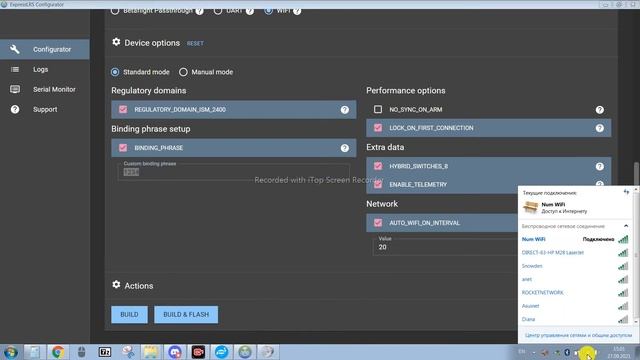
Task: Show help for HYBRID_SWITCHES_8 option
Action: 600,167
